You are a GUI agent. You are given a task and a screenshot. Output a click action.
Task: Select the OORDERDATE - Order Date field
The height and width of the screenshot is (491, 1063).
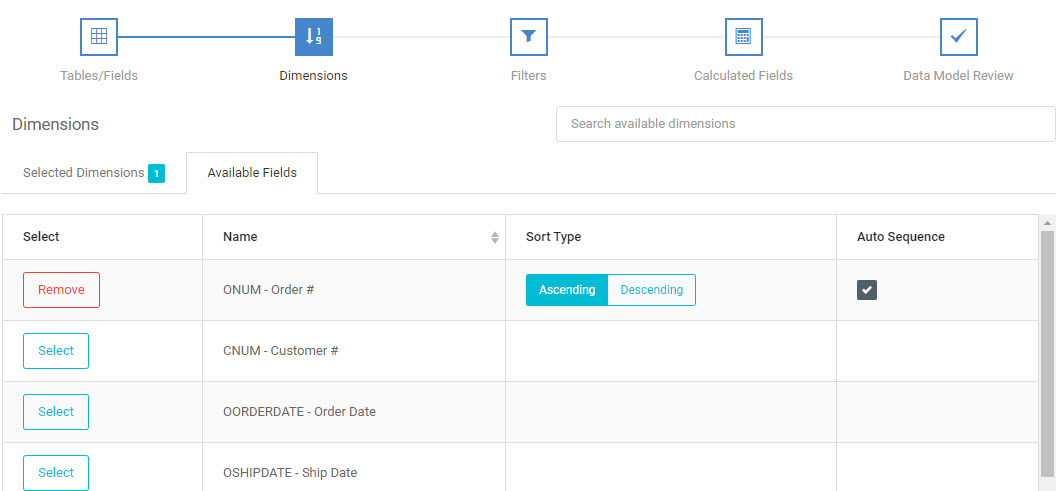(56, 412)
